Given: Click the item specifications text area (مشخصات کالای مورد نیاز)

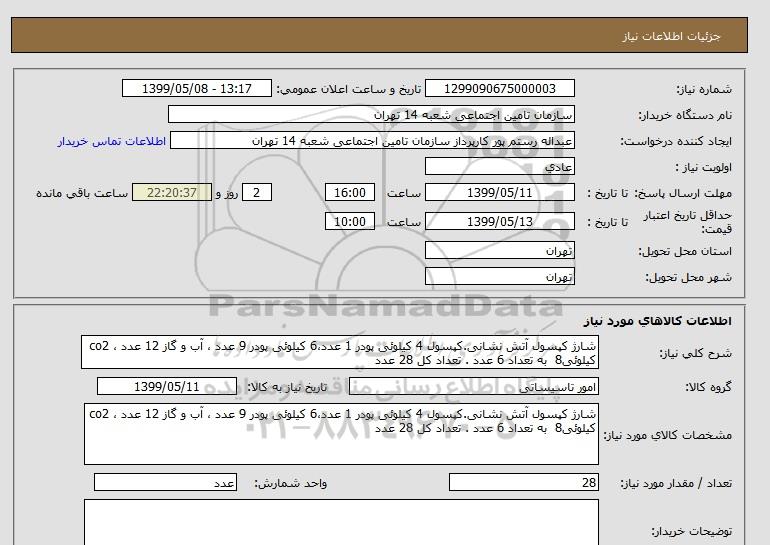Looking at the screenshot, I should pyautogui.click(x=341, y=434).
